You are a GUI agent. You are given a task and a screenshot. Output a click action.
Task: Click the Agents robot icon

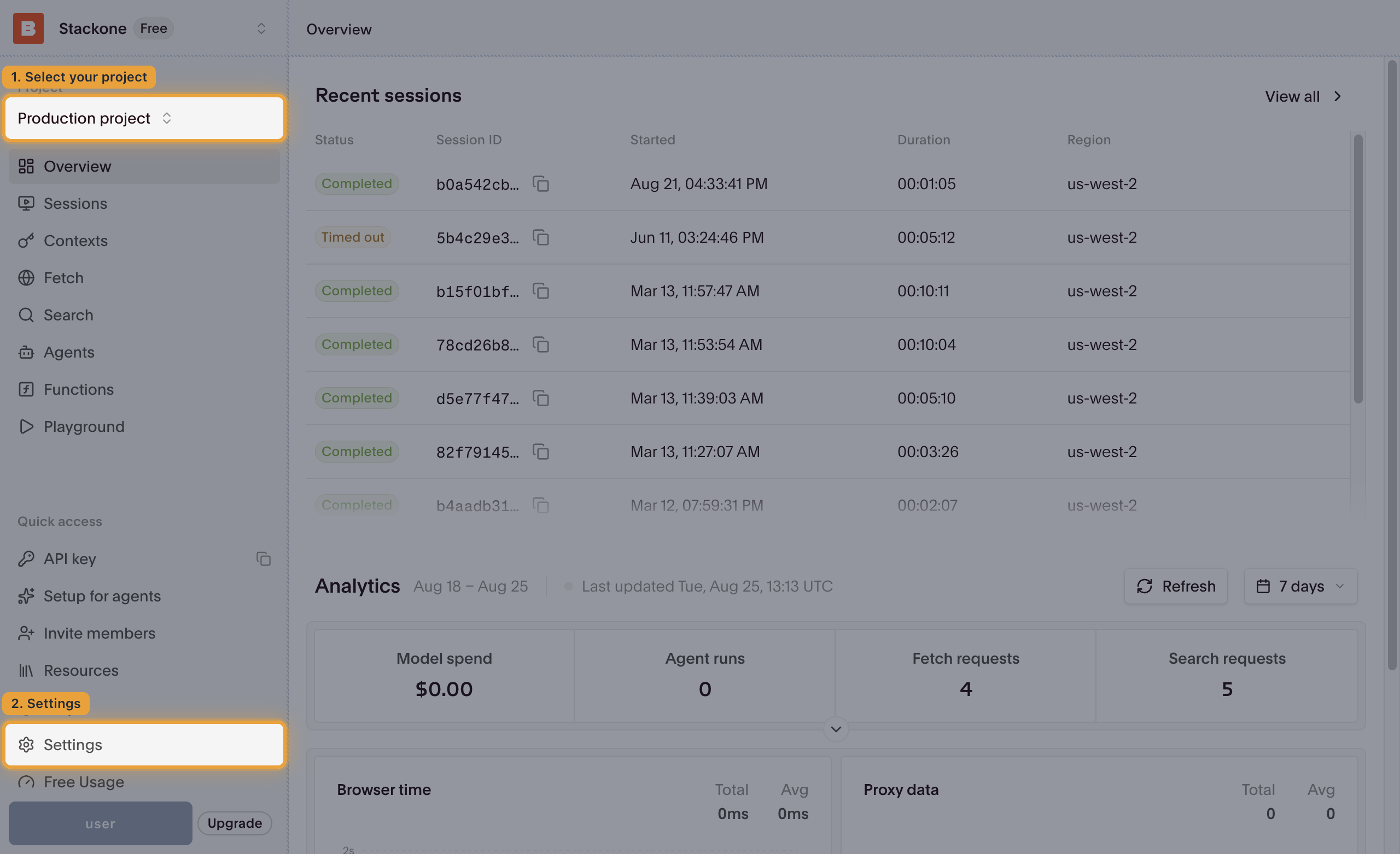pos(26,352)
